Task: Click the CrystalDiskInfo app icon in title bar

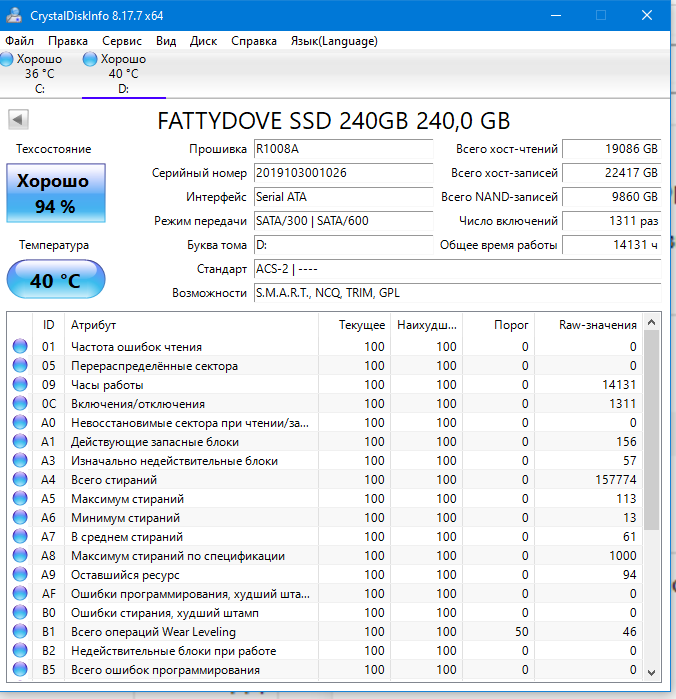Action: pos(13,16)
